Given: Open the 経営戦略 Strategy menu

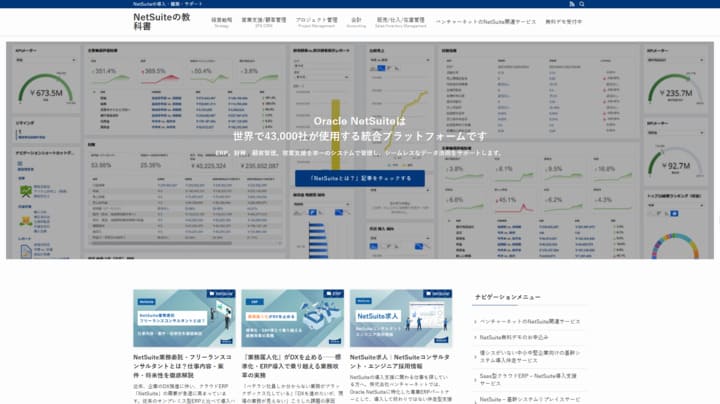Looking at the screenshot, I should [x=221, y=22].
